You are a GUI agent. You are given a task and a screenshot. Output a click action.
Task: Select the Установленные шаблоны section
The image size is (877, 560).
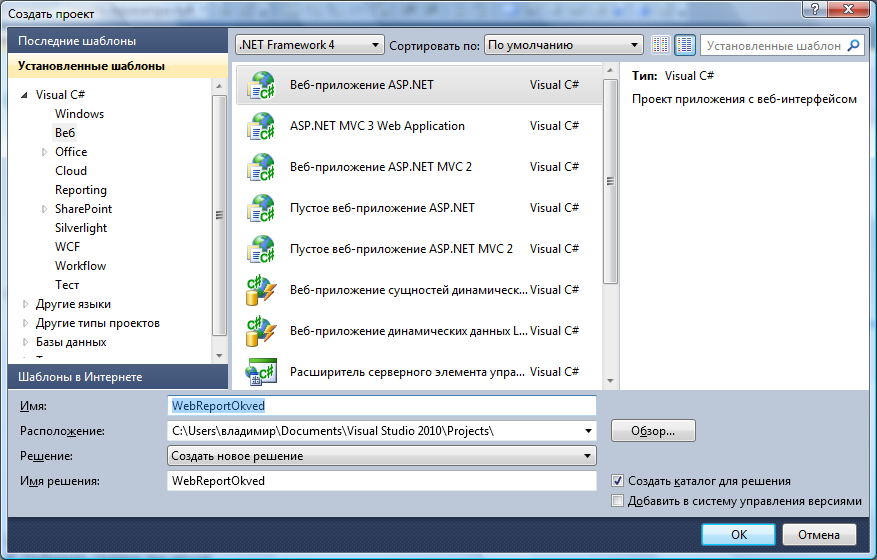(x=118, y=66)
